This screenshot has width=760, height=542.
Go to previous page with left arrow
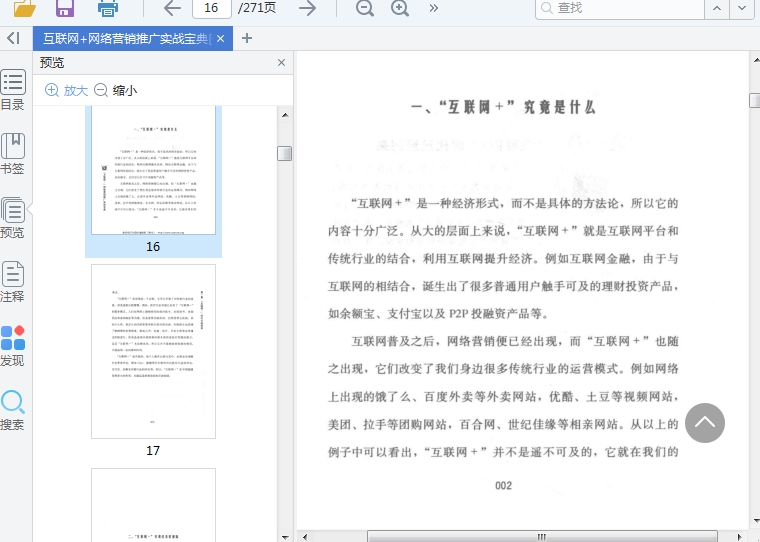coord(172,9)
